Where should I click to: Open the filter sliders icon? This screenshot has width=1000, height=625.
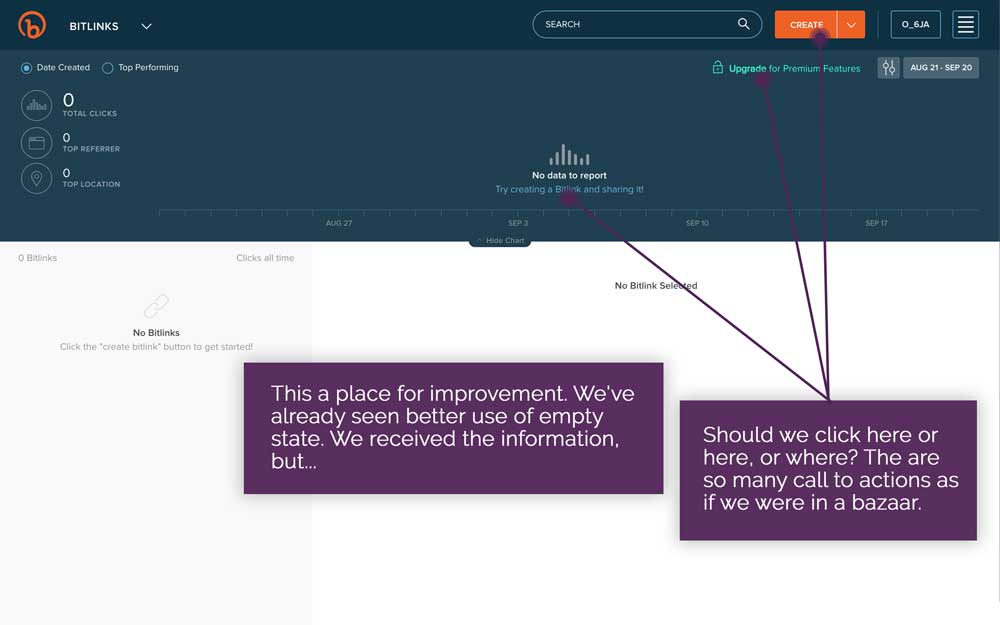(888, 68)
